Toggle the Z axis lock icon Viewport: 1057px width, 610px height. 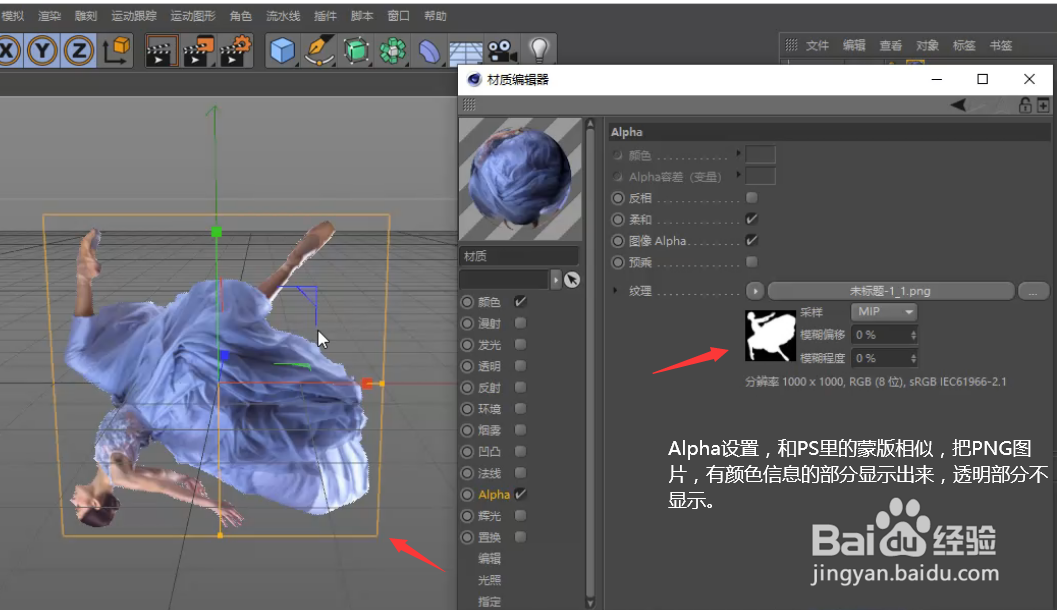pos(79,51)
